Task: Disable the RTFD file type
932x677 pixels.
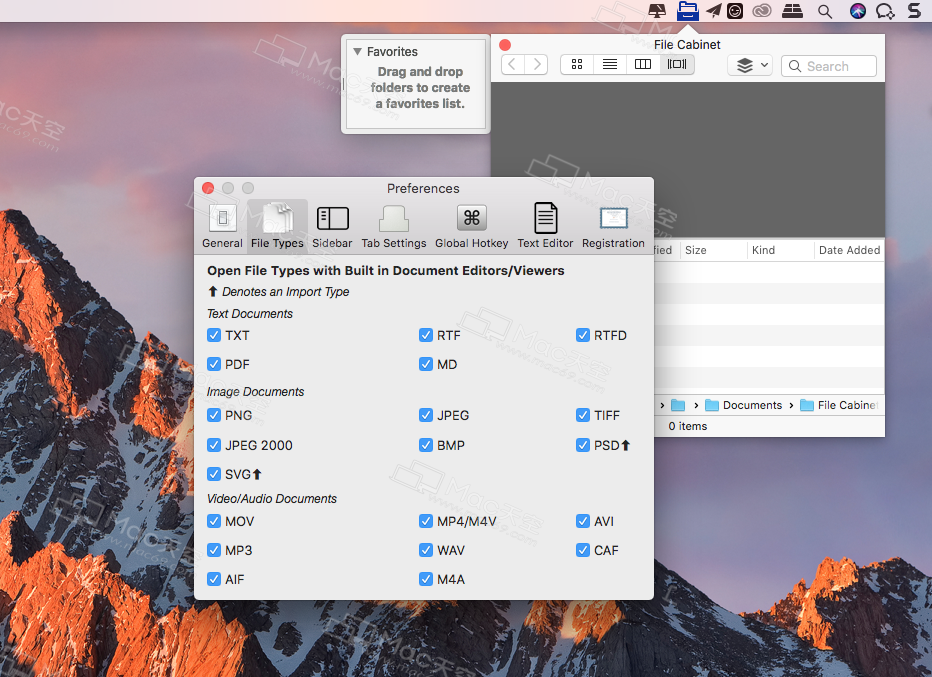Action: [582, 335]
